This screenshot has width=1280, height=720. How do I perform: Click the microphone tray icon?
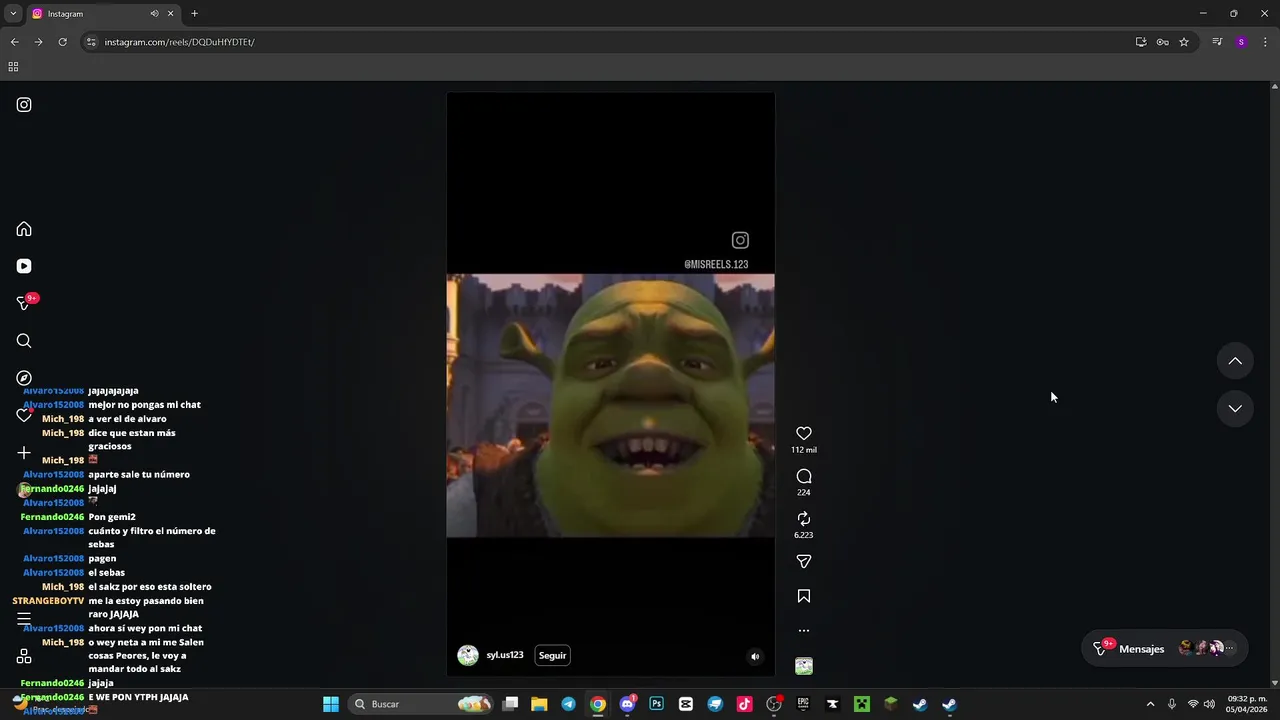click(1172, 704)
